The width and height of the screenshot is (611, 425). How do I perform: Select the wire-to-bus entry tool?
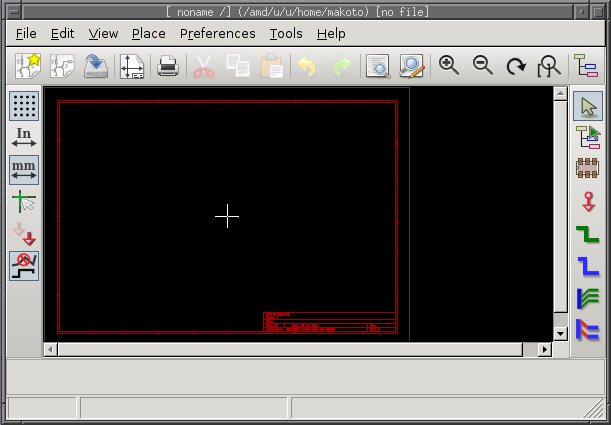pos(587,298)
